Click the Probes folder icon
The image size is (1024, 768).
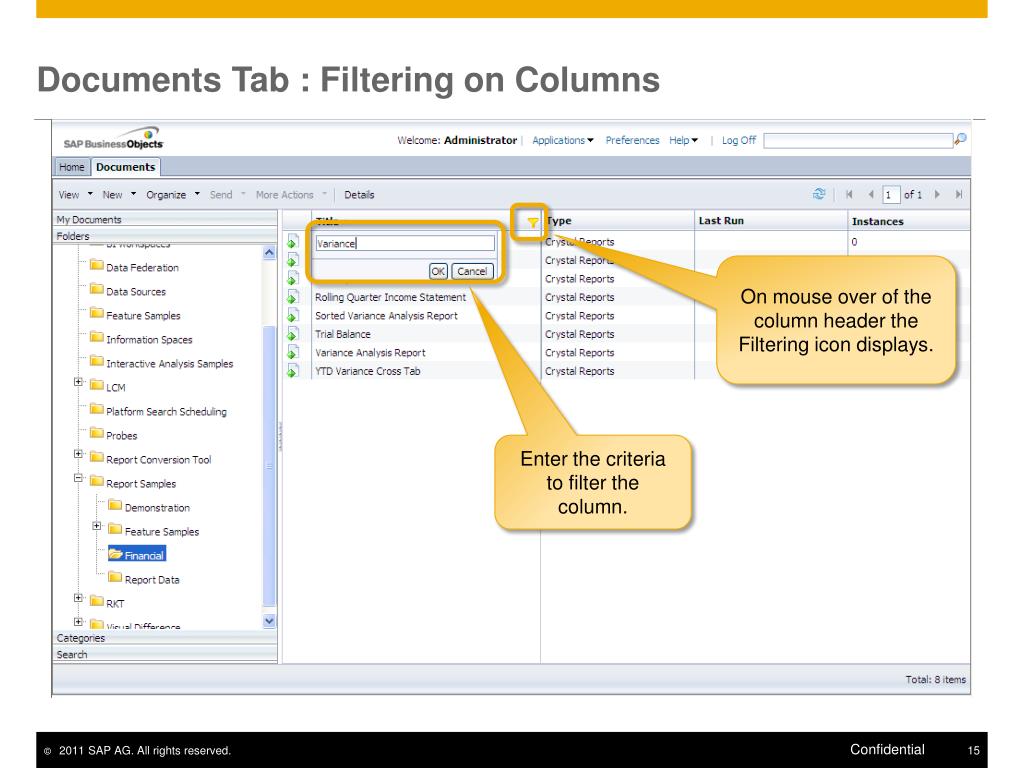97,433
